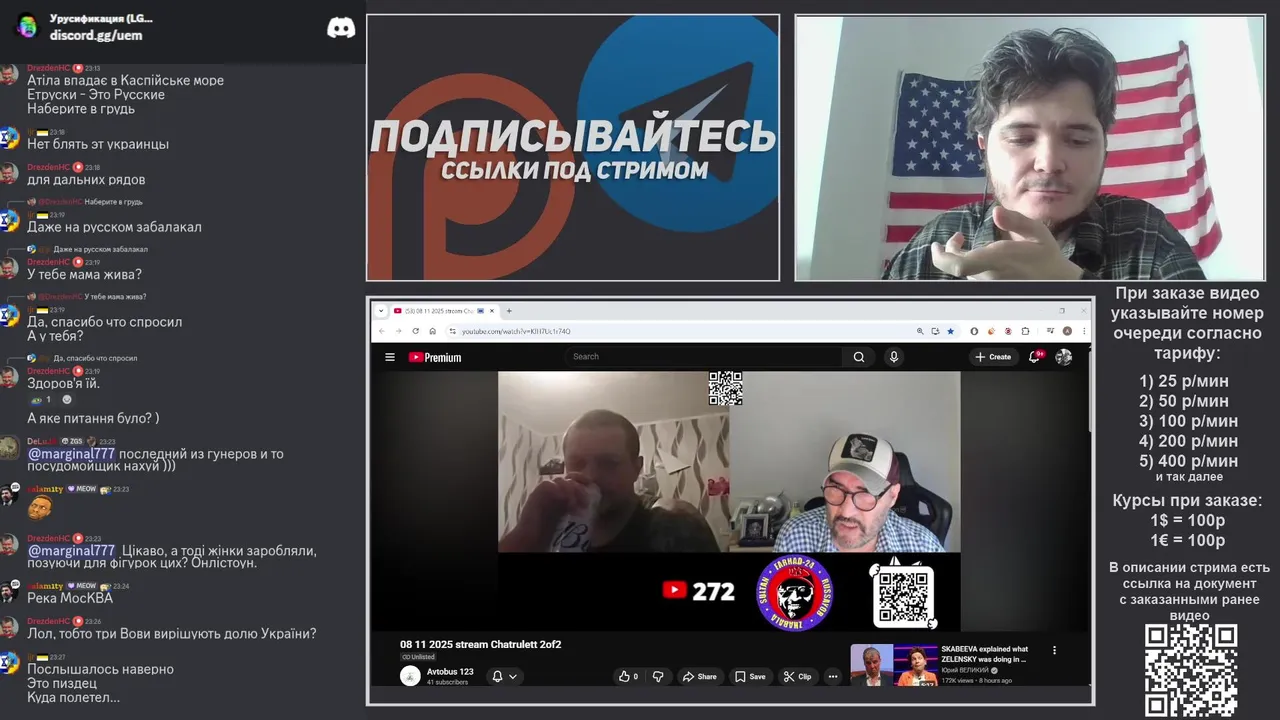Image resolution: width=1280 pixels, height=720 pixels.
Task: Like the video with thumbs up
Action: [628, 677]
